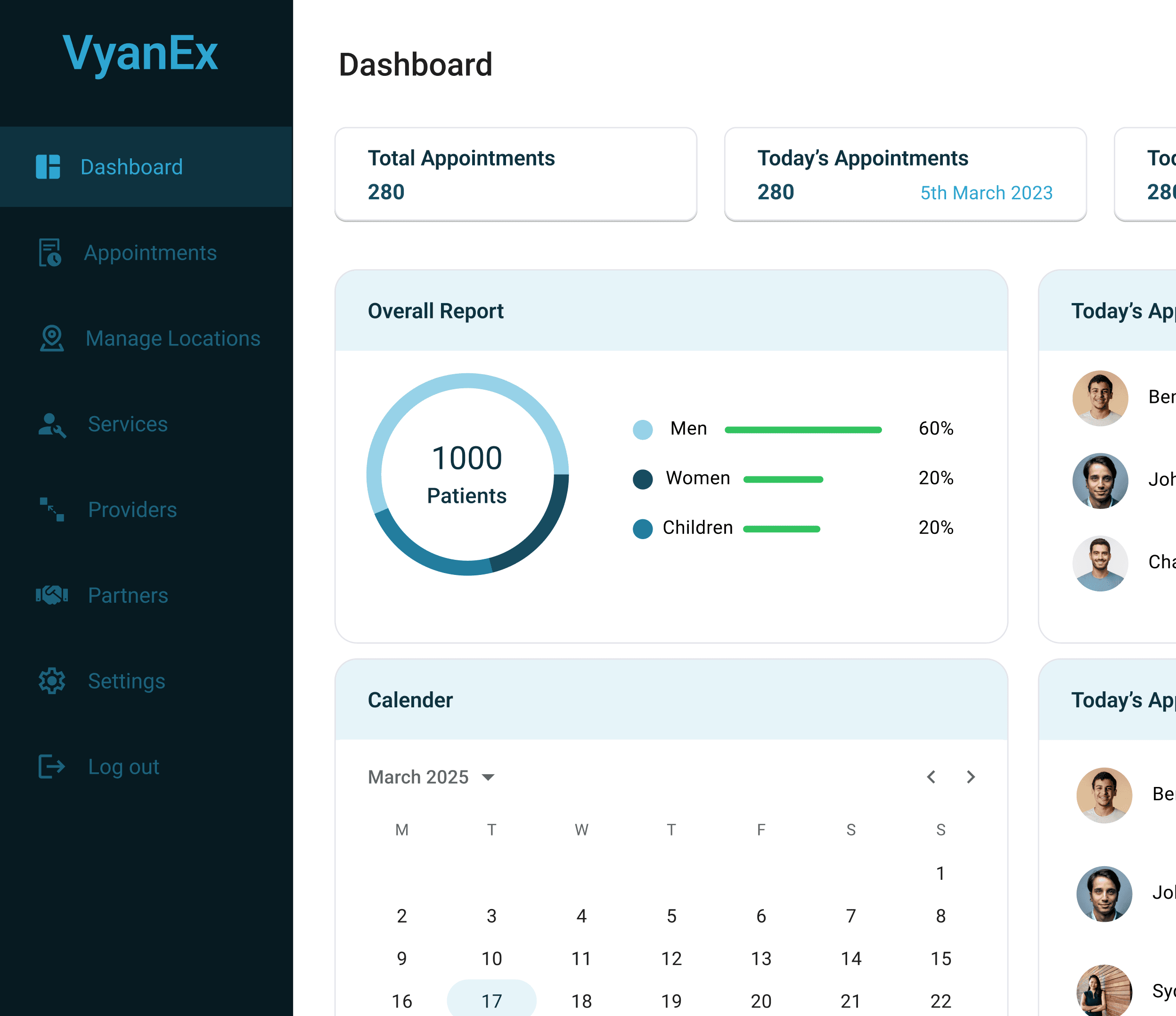Image resolution: width=1176 pixels, height=1016 pixels.
Task: Click the Log out arrow icon
Action: tap(52, 766)
